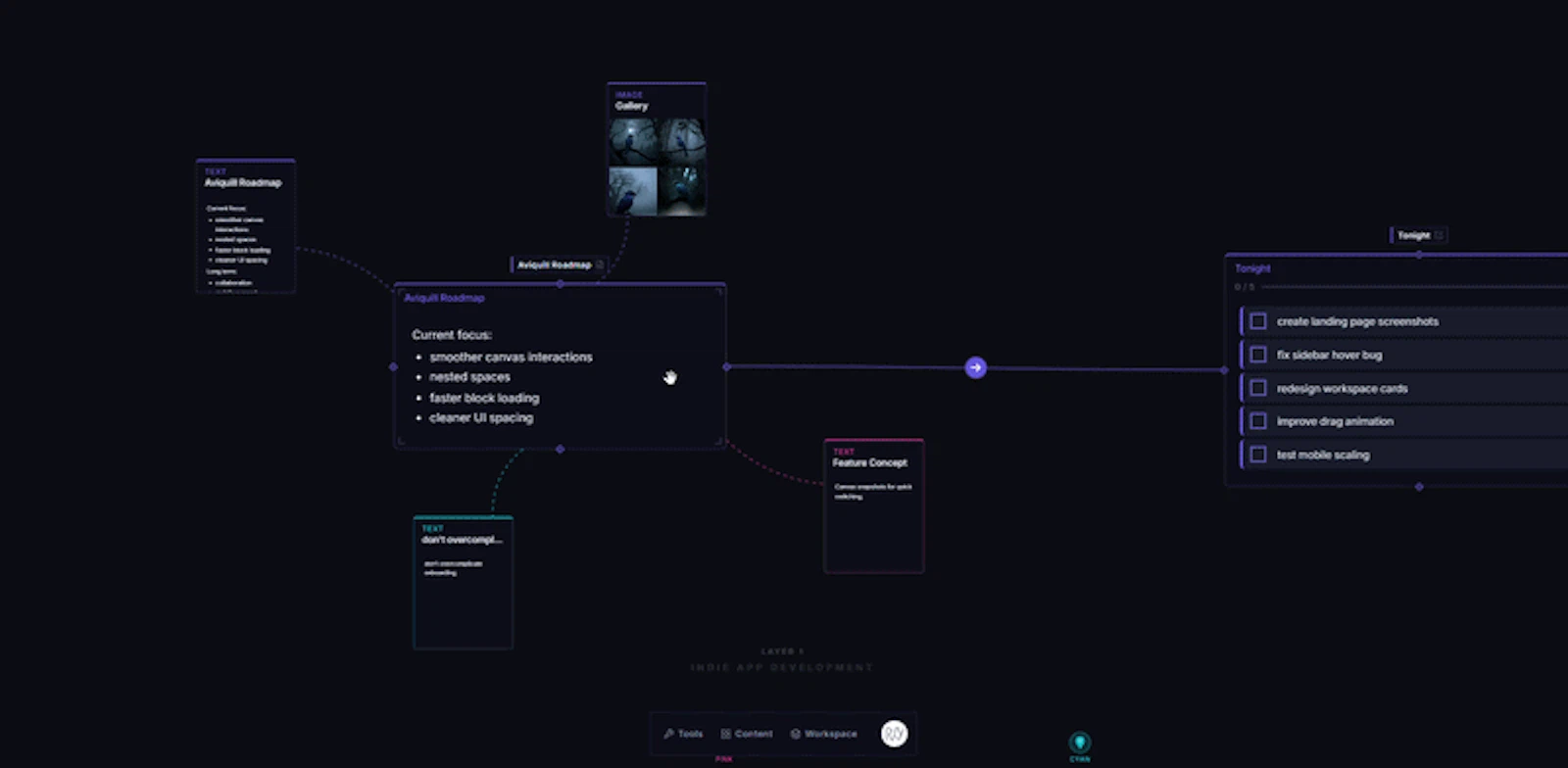1568x768 pixels.
Task: Click 'test mobile scaling' task text
Action: (x=1323, y=455)
